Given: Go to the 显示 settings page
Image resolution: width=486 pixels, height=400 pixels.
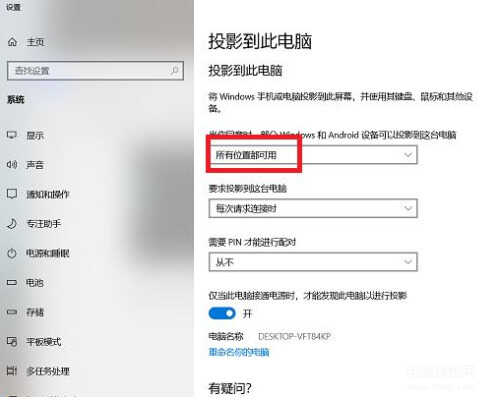Looking at the screenshot, I should click(35, 135).
